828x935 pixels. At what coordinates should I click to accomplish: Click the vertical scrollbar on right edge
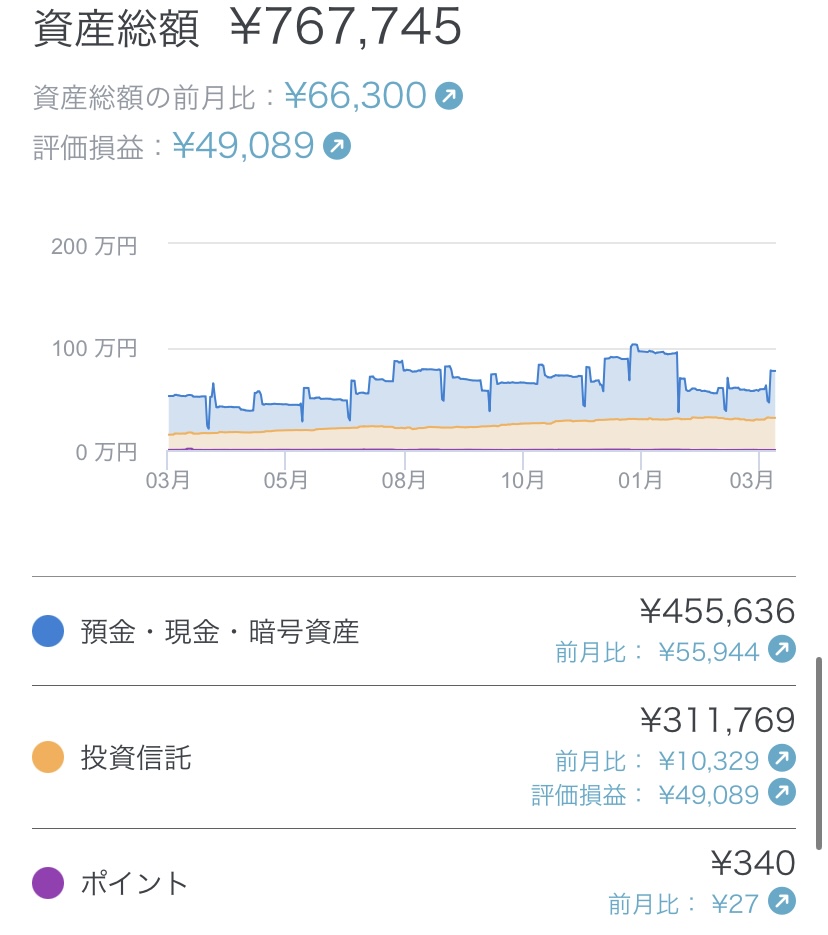click(820, 752)
